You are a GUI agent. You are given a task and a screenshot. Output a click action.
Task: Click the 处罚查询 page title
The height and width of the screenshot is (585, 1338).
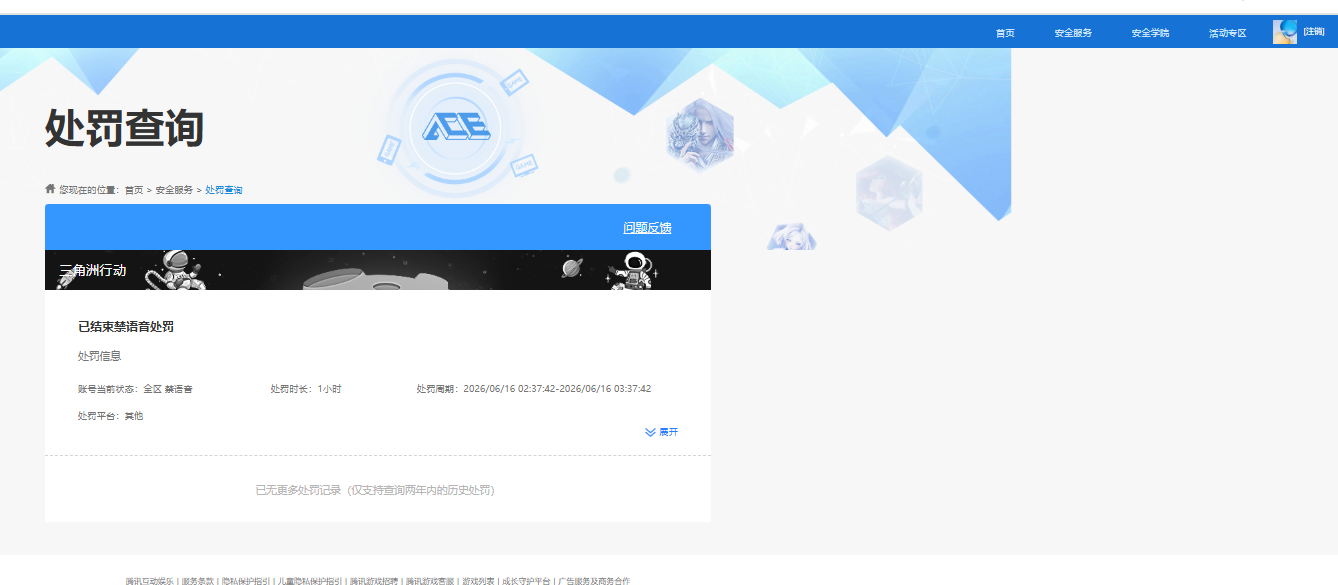tap(124, 128)
